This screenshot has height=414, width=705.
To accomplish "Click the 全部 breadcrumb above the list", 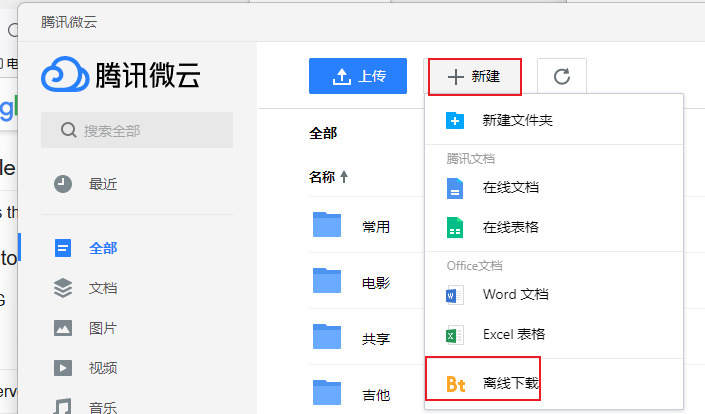I will [x=323, y=133].
